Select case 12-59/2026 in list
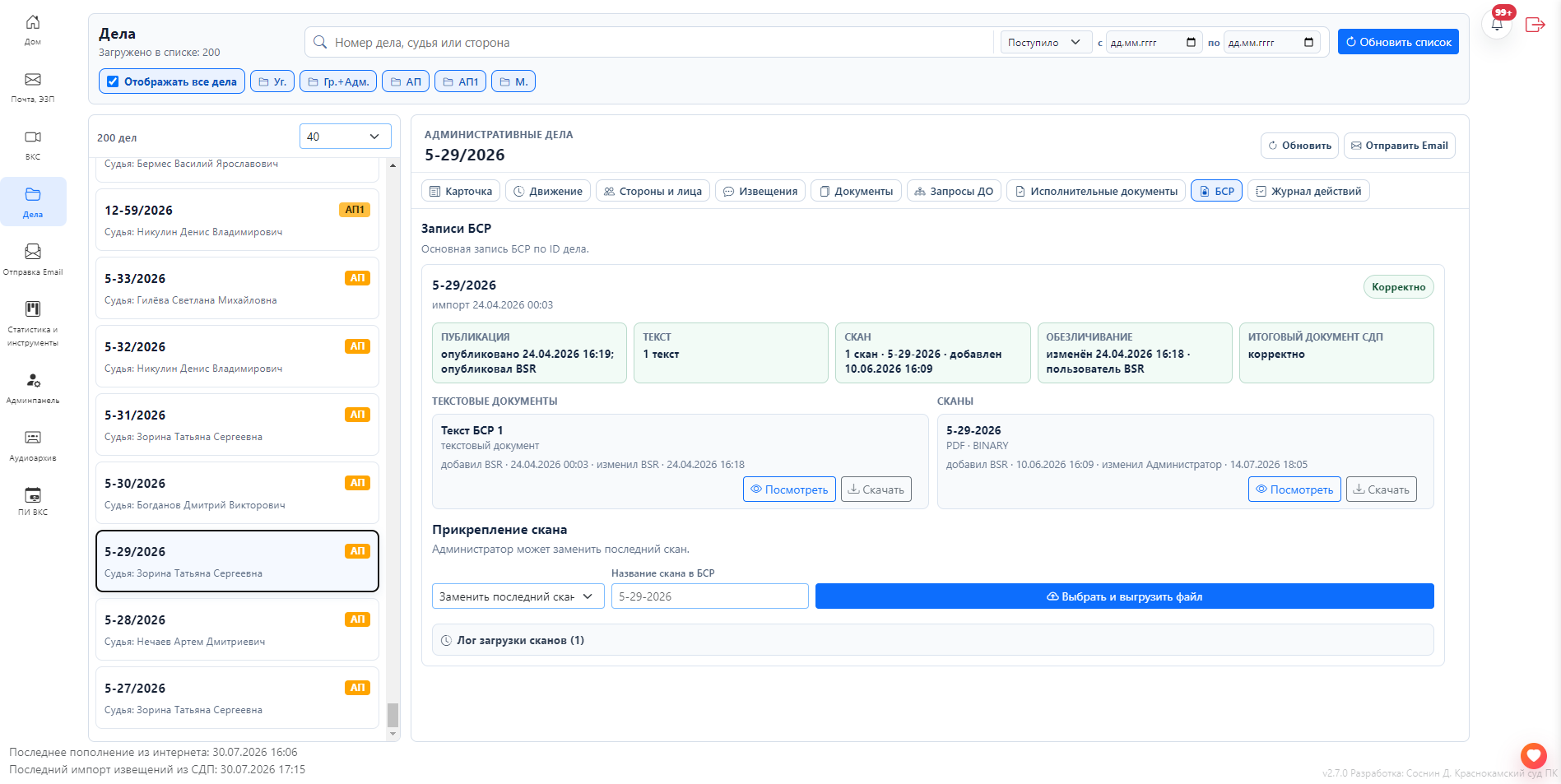 [x=237, y=220]
